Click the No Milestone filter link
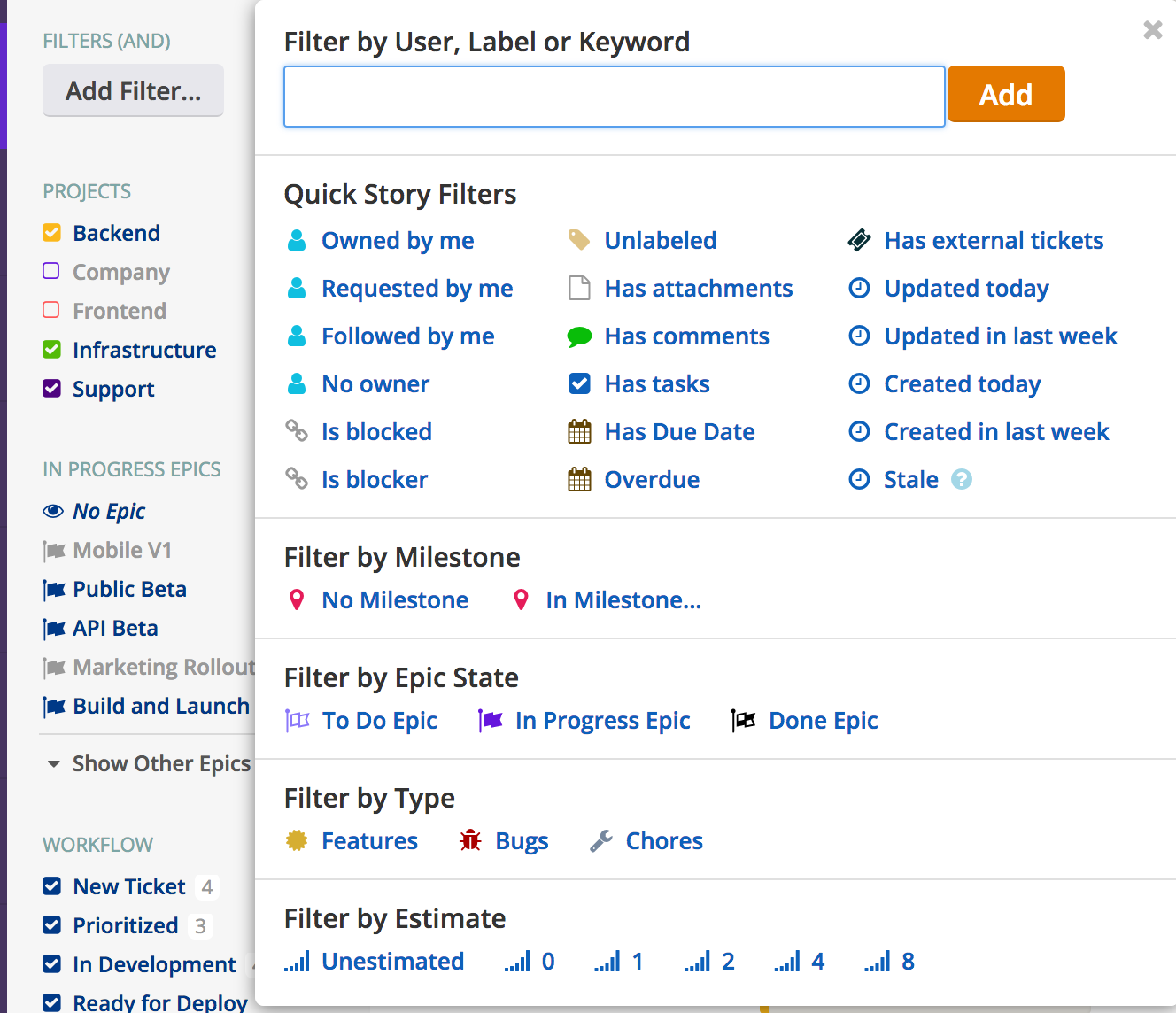Viewport: 1176px width, 1013px height. click(395, 600)
